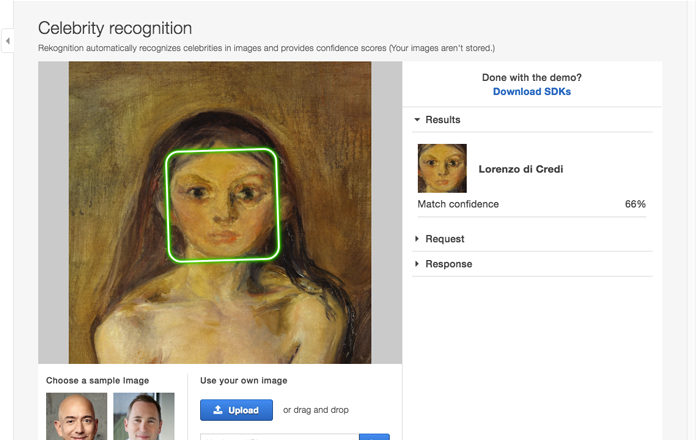Click the 'Choose a sample image' label
Screen dimensions: 696x440
click(98, 381)
